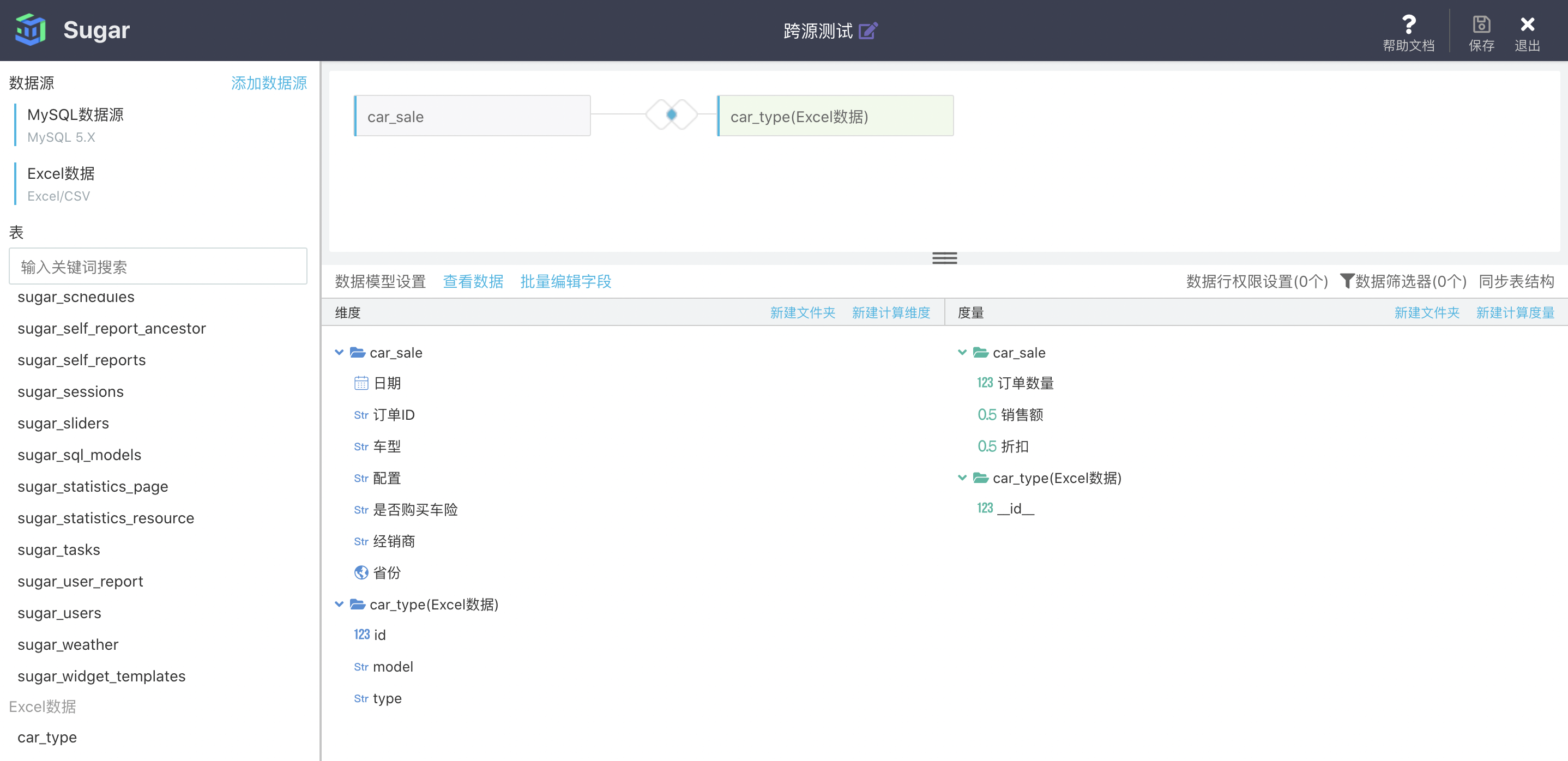Click the table keyword search field
This screenshot has width=1568, height=761.
tap(158, 267)
